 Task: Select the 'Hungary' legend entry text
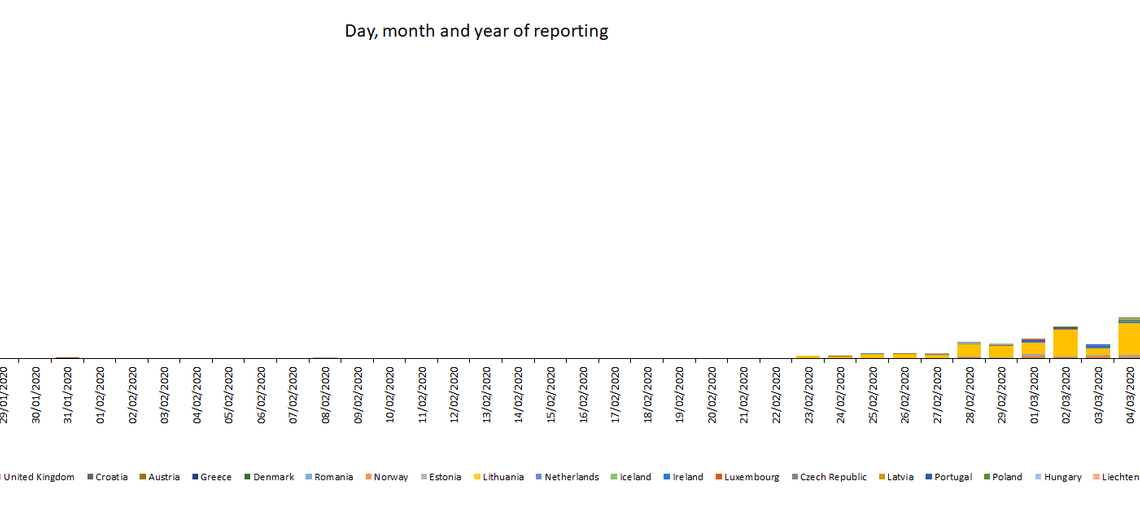click(x=1062, y=477)
